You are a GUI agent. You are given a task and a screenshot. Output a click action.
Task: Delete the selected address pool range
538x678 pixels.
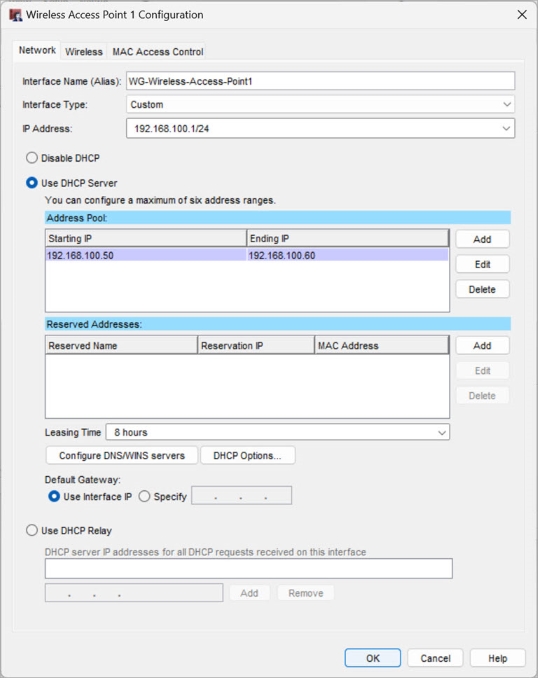coord(482,290)
